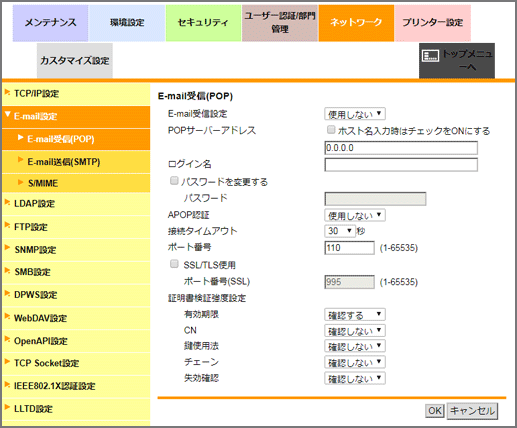Click arrow icon next to LDAP設定

(7, 202)
